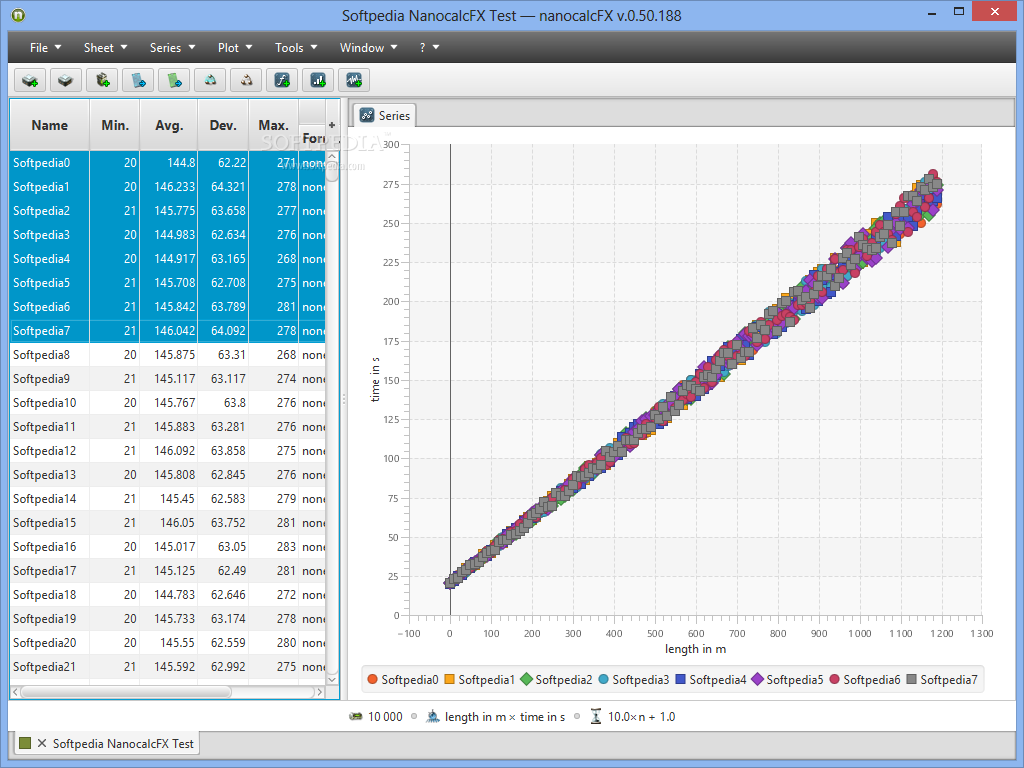The width and height of the screenshot is (1024, 768).
Task: Click the hourglass icon beside 10.0×n + 1.0
Action: tap(596, 716)
